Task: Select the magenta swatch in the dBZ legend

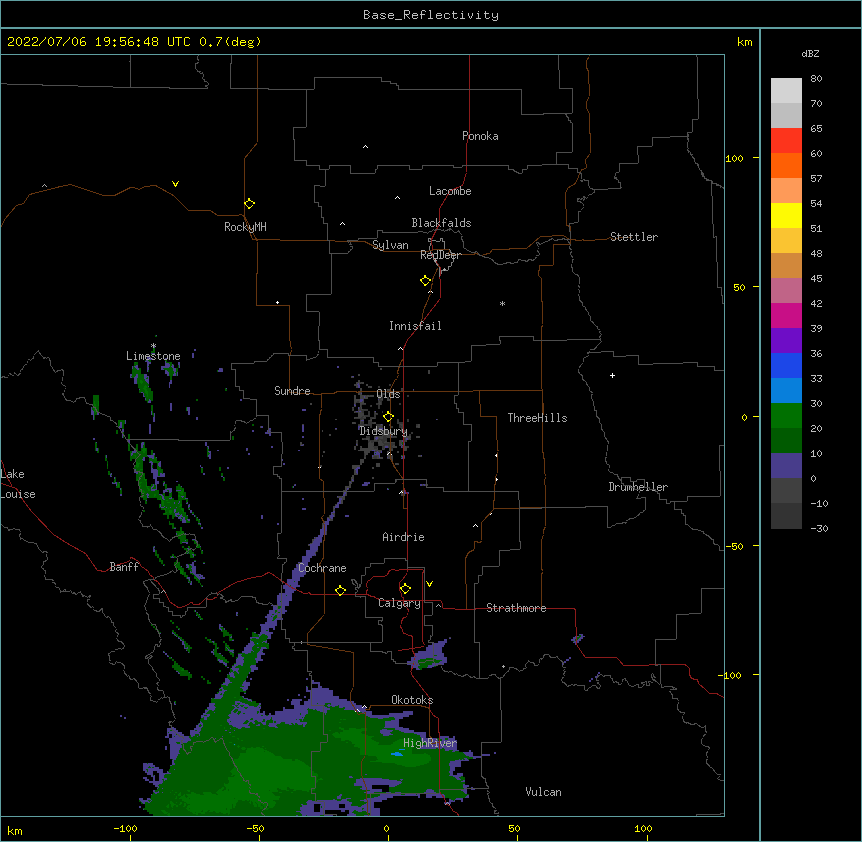Action: [786, 315]
